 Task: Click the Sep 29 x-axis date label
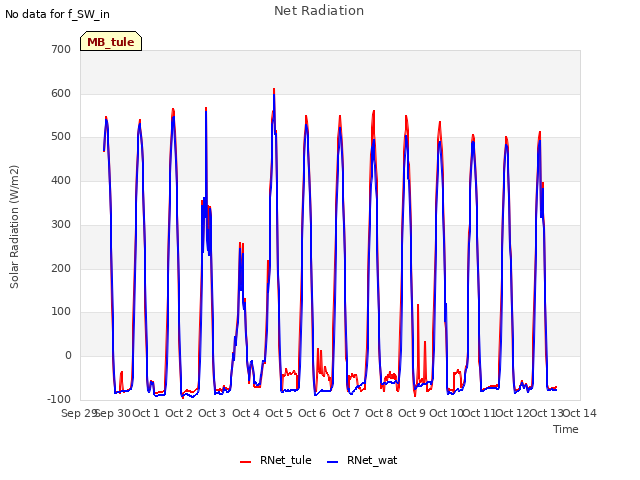(x=78, y=413)
